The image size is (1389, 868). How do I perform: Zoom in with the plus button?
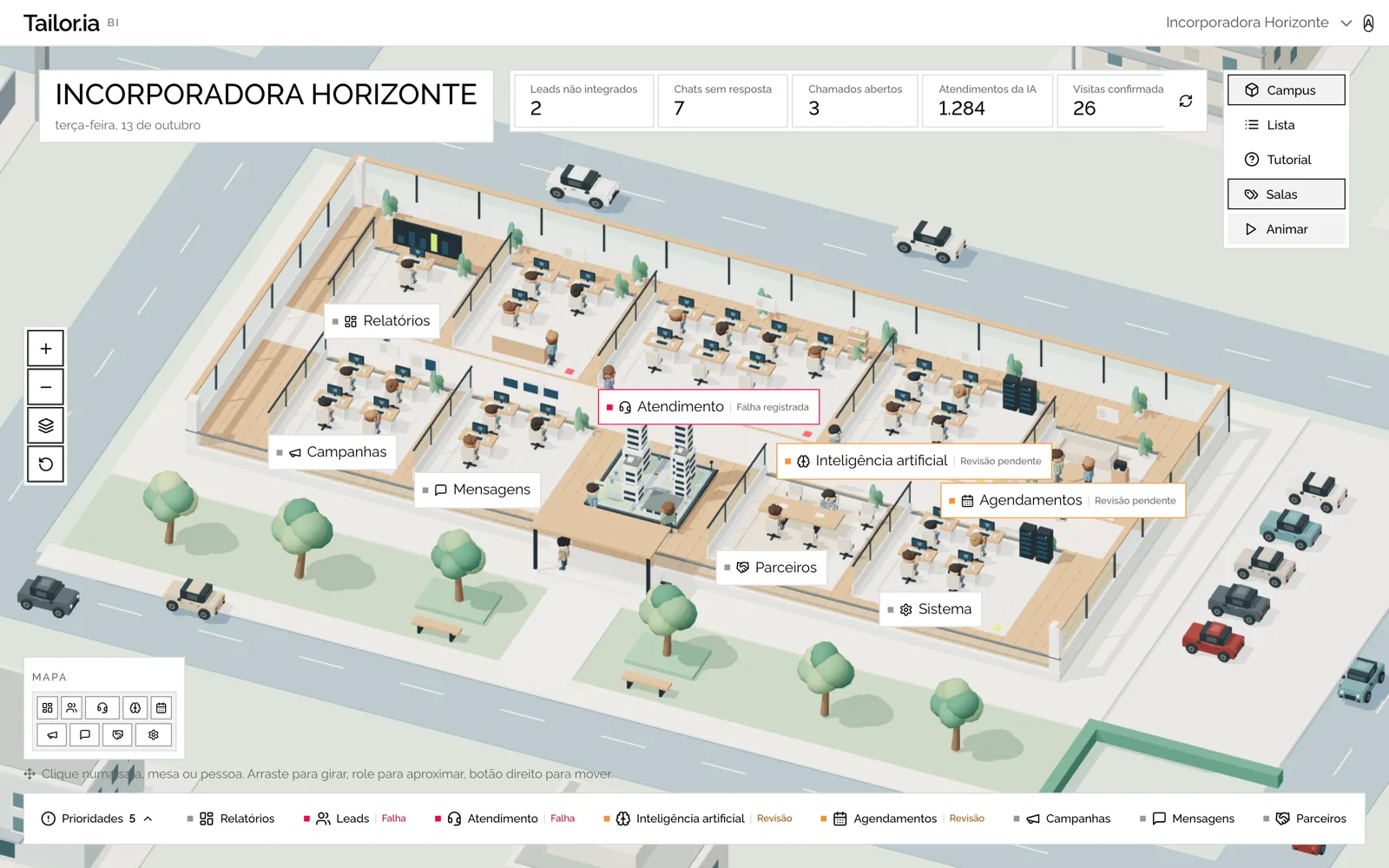(46, 349)
